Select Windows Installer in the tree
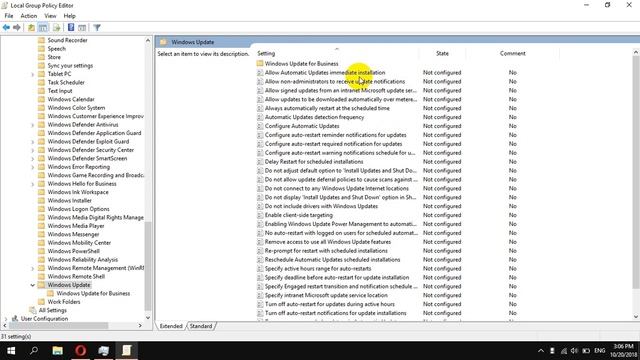Viewport: 640px width, 360px height. pos(70,200)
